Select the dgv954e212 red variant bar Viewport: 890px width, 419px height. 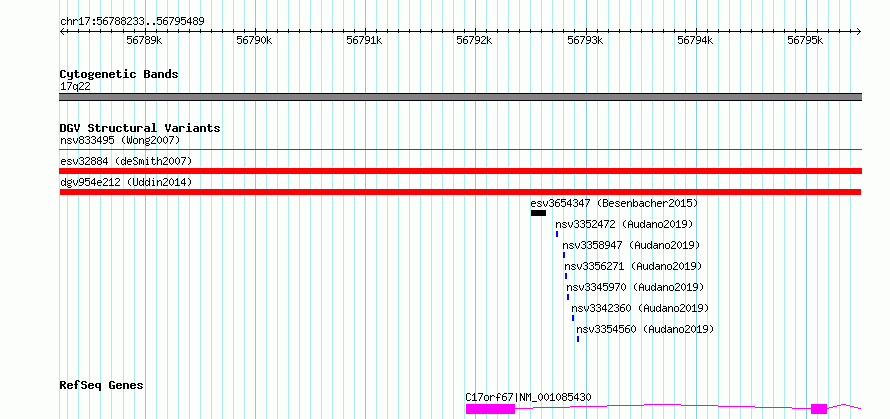[x=460, y=192]
